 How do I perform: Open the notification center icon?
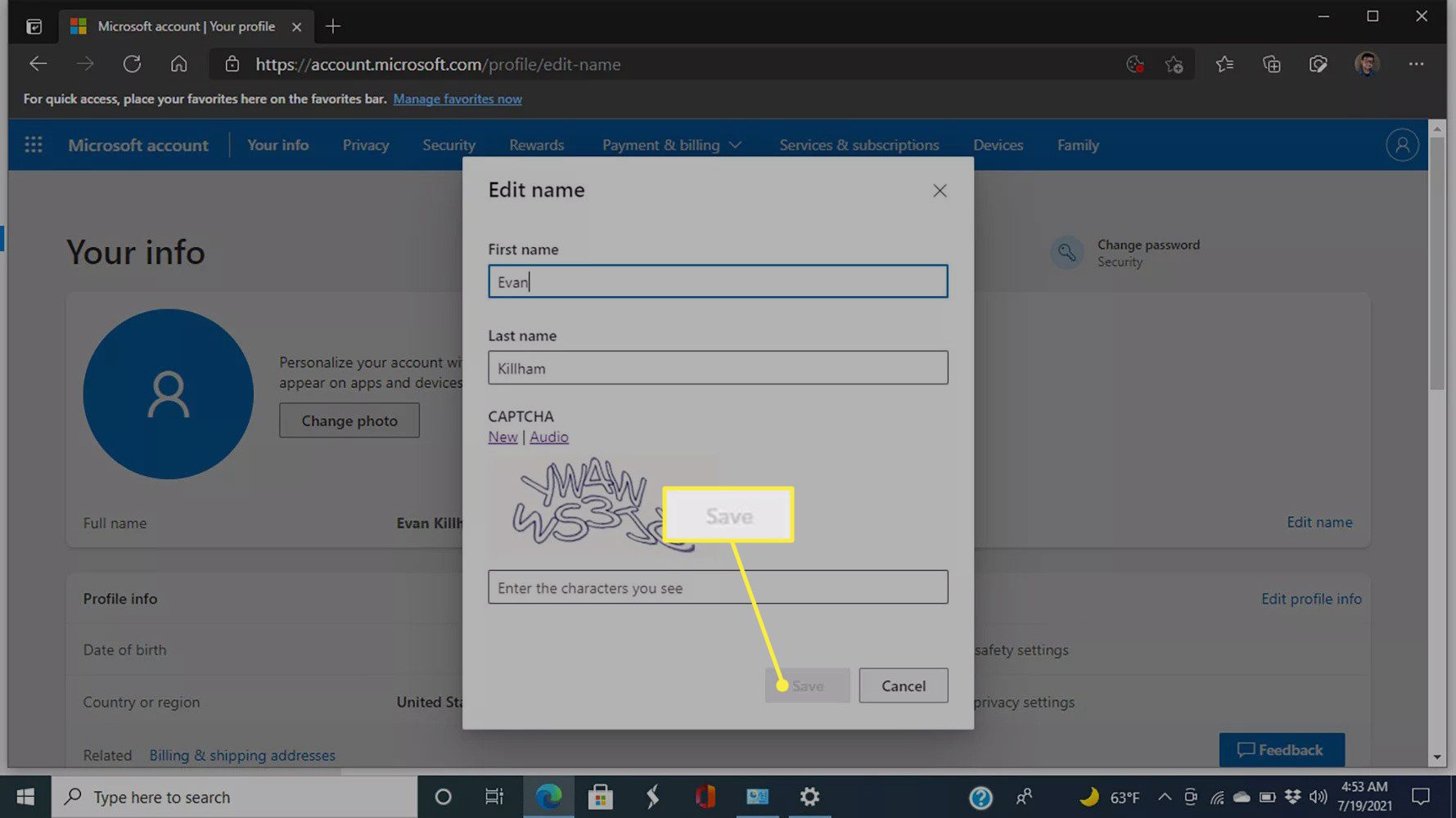1421,797
